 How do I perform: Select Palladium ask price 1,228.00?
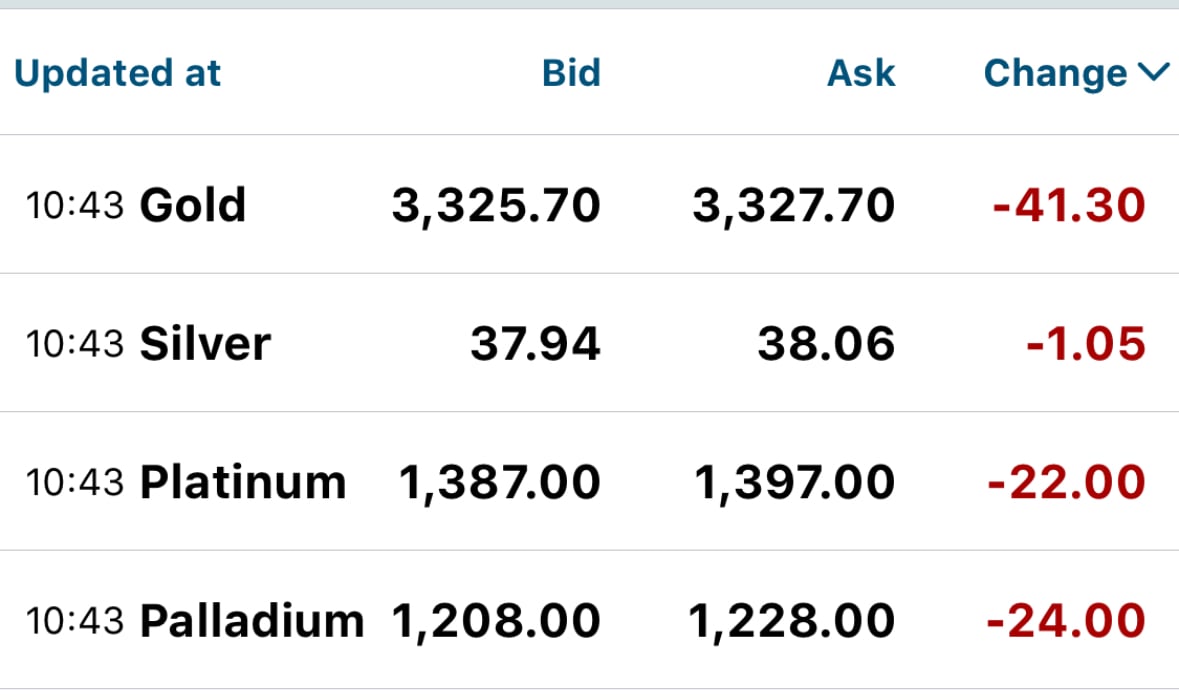click(792, 621)
